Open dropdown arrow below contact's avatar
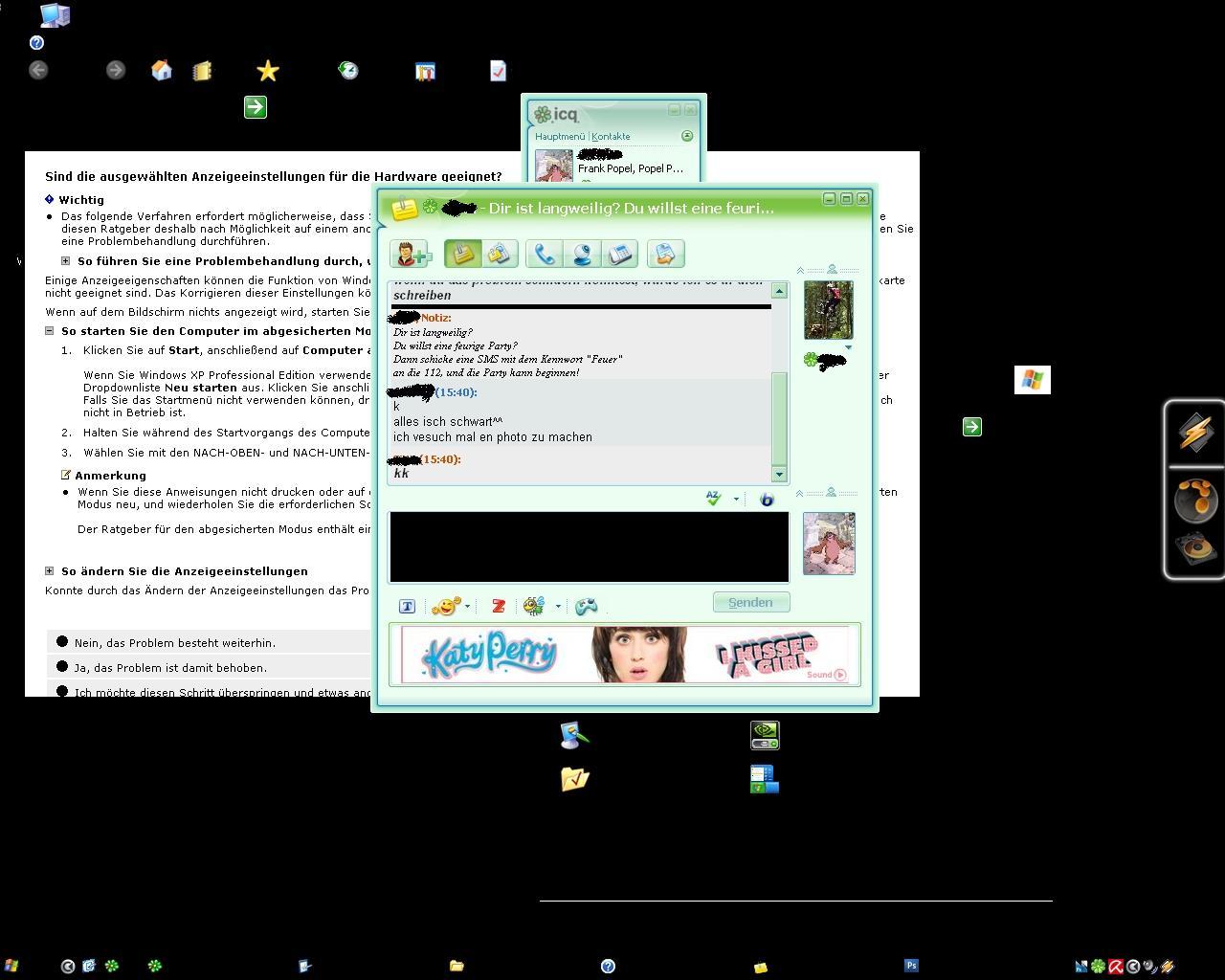Viewport: 1225px width, 980px height. coord(848,347)
